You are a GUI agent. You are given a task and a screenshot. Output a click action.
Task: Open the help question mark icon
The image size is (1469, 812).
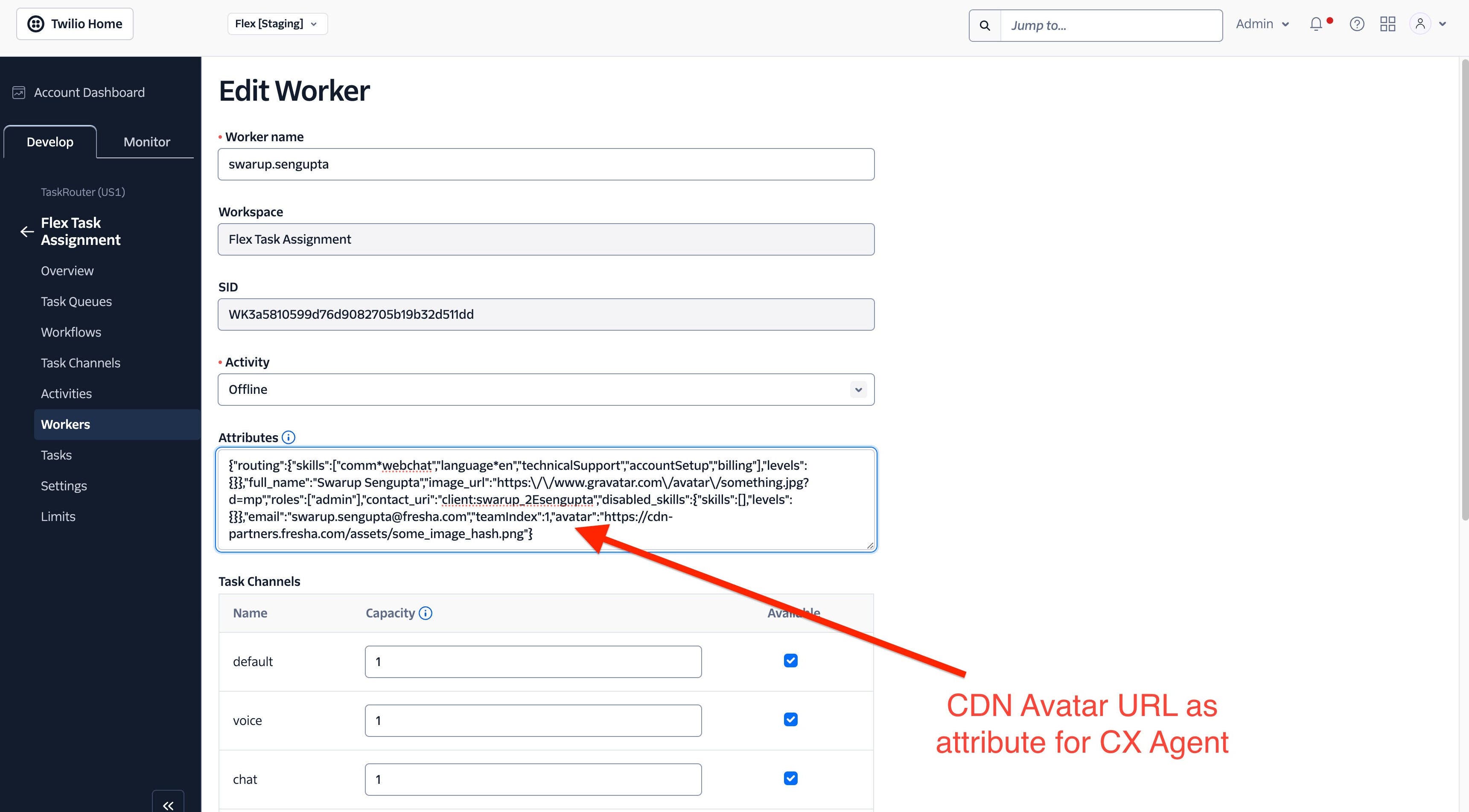(1357, 24)
